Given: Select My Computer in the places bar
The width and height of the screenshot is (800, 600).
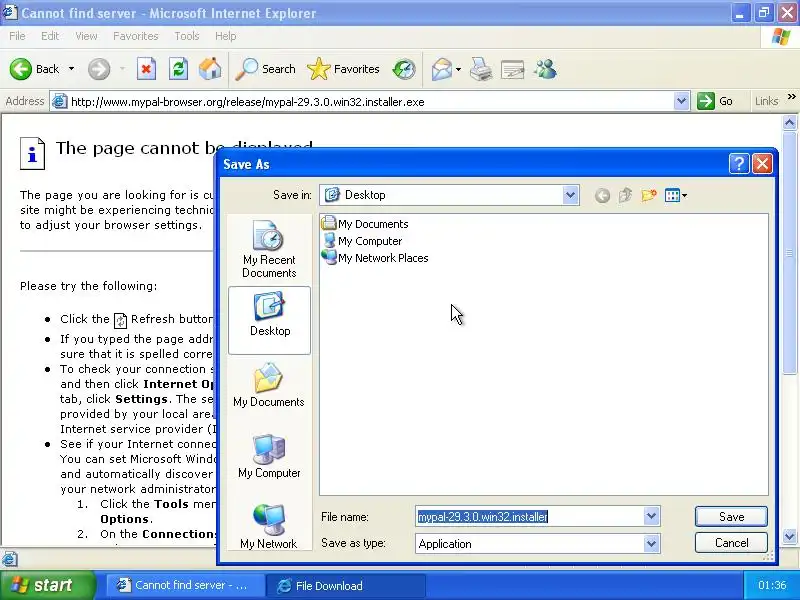Looking at the screenshot, I should pyautogui.click(x=269, y=457).
